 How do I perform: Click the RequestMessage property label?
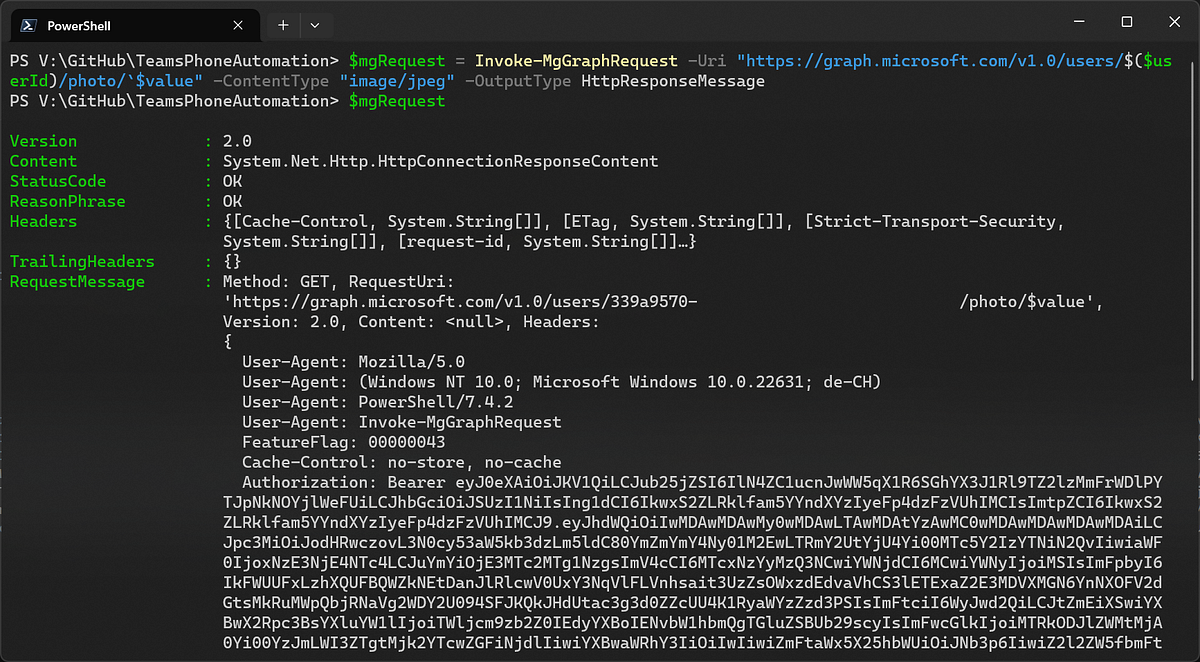(77, 281)
